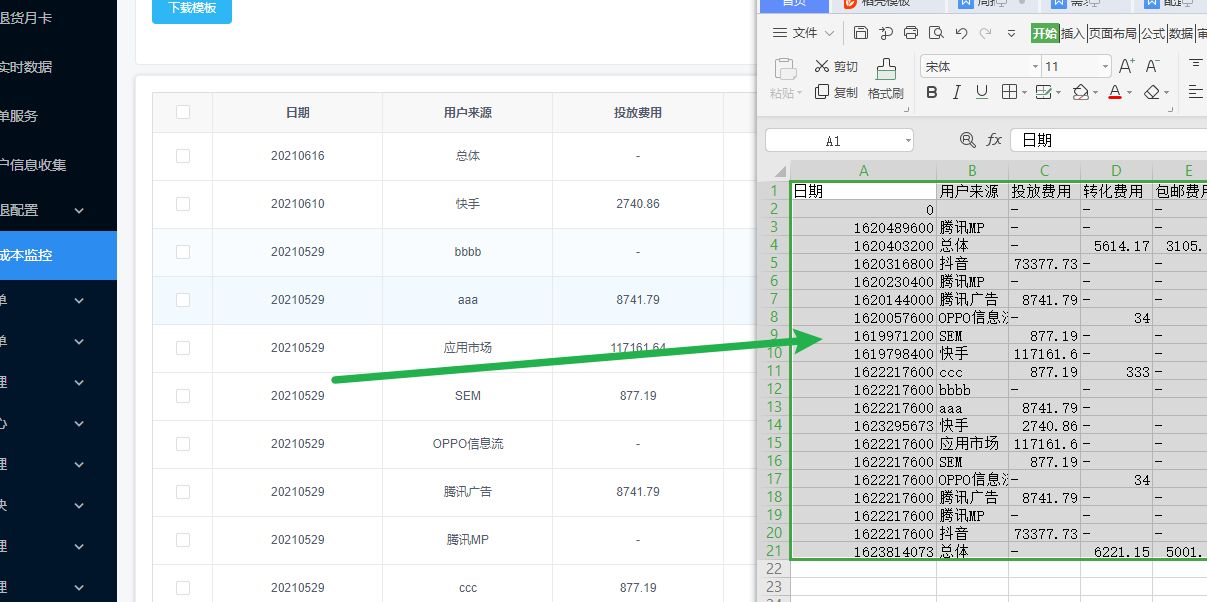Switch to the 开始 ribbon tab
Viewport: 1207px width, 602px height.
(1045, 33)
